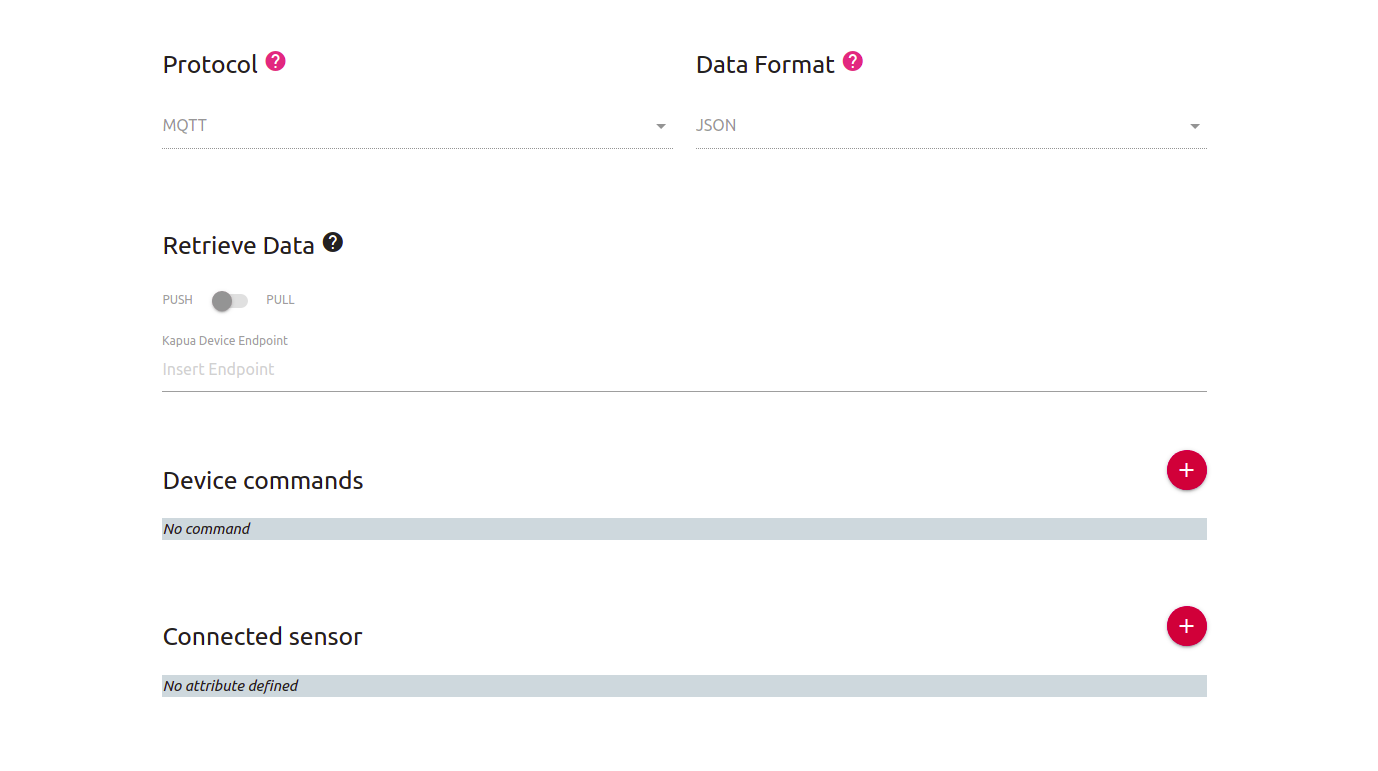Click the Protocol help question mark icon

276,62
